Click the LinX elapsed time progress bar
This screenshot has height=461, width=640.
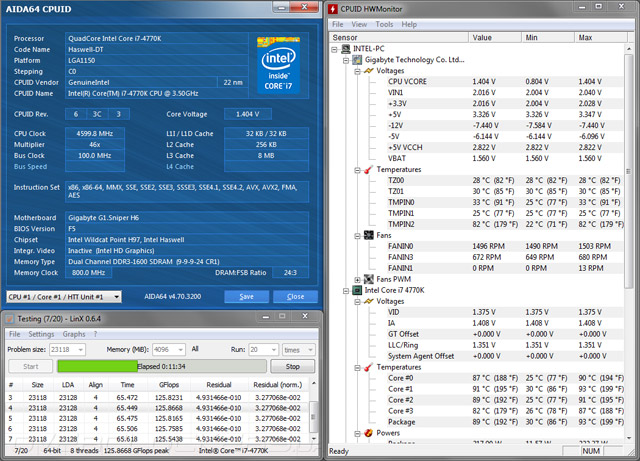[x=162, y=366]
